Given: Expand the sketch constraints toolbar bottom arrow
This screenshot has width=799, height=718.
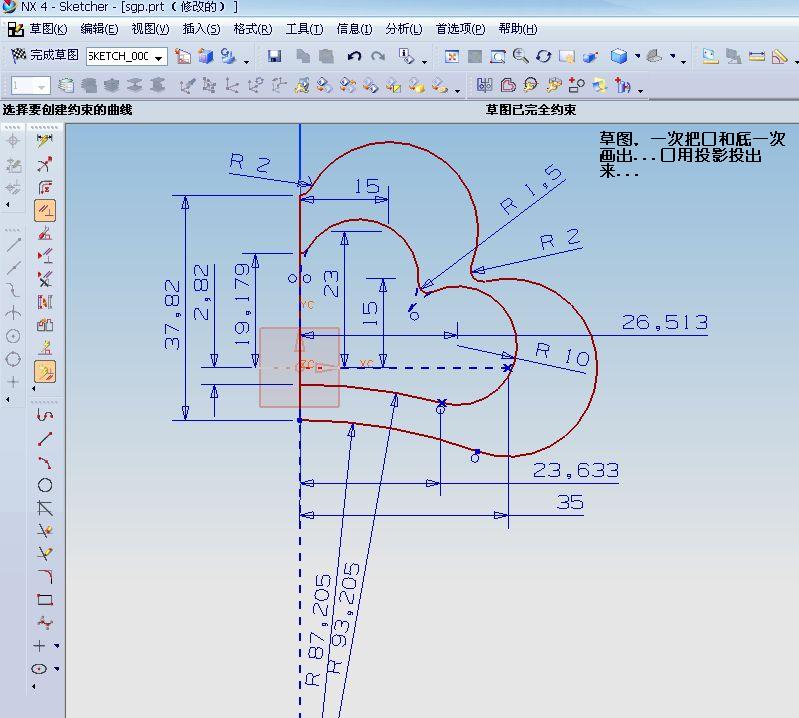Looking at the screenshot, I should click(34, 388).
